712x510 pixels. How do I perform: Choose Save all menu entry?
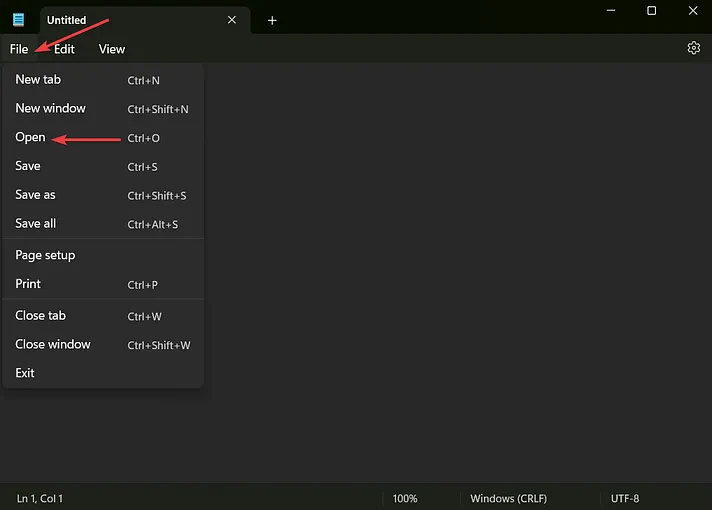(x=103, y=224)
